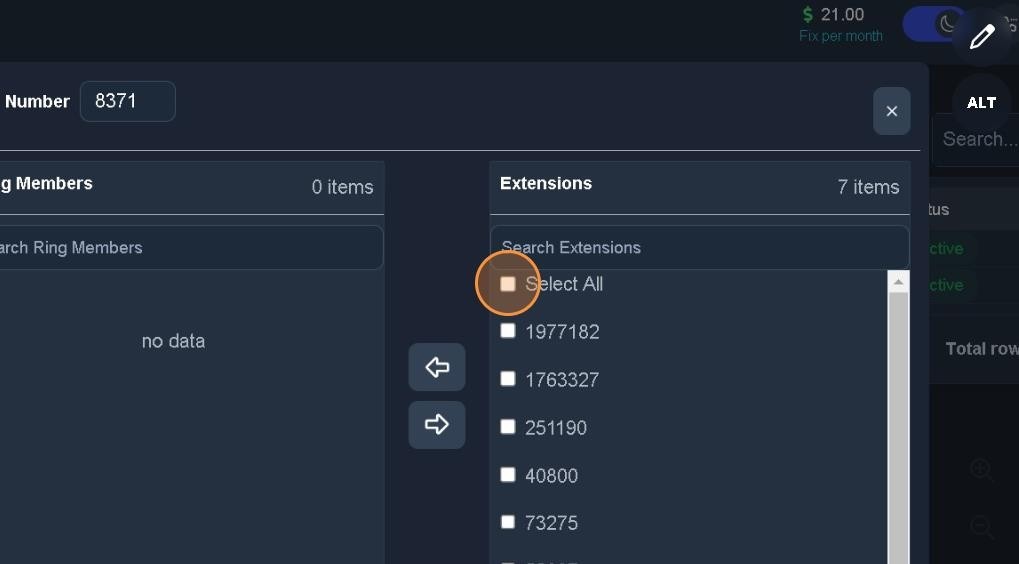The height and width of the screenshot is (564, 1019).
Task: Select extension 1763327 checkbox
Action: [508, 379]
